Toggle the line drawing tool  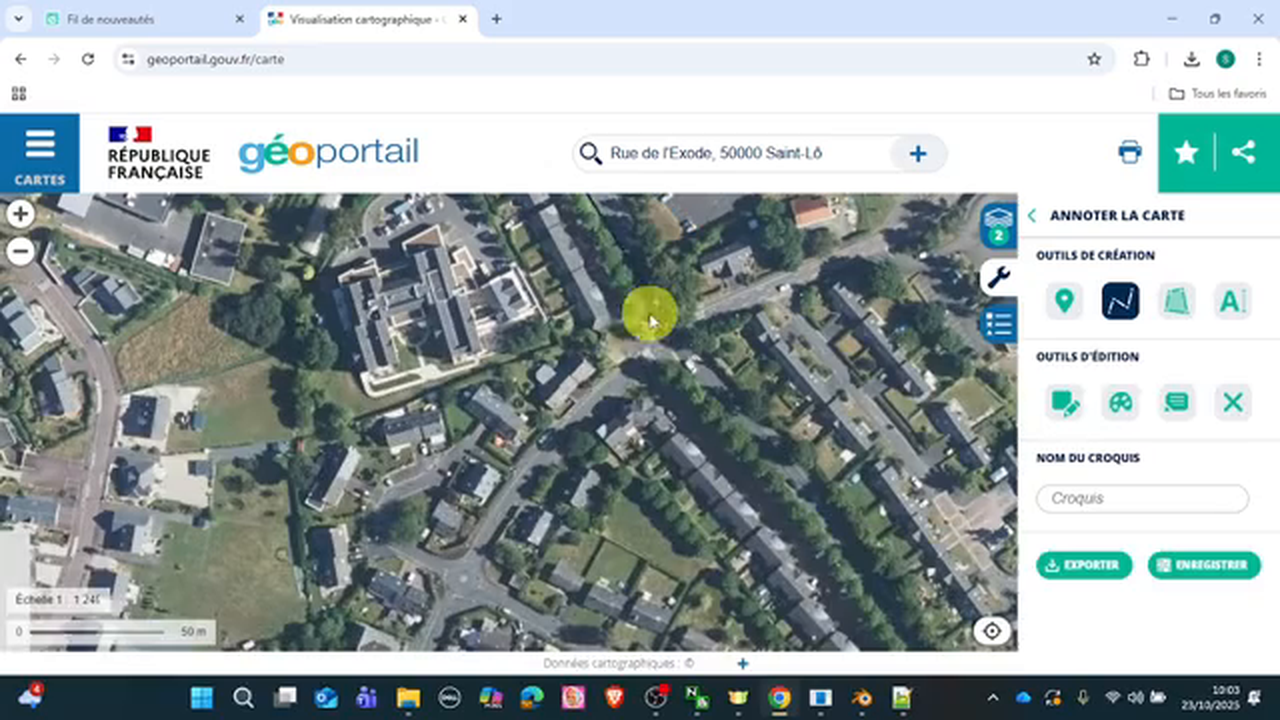click(1120, 301)
